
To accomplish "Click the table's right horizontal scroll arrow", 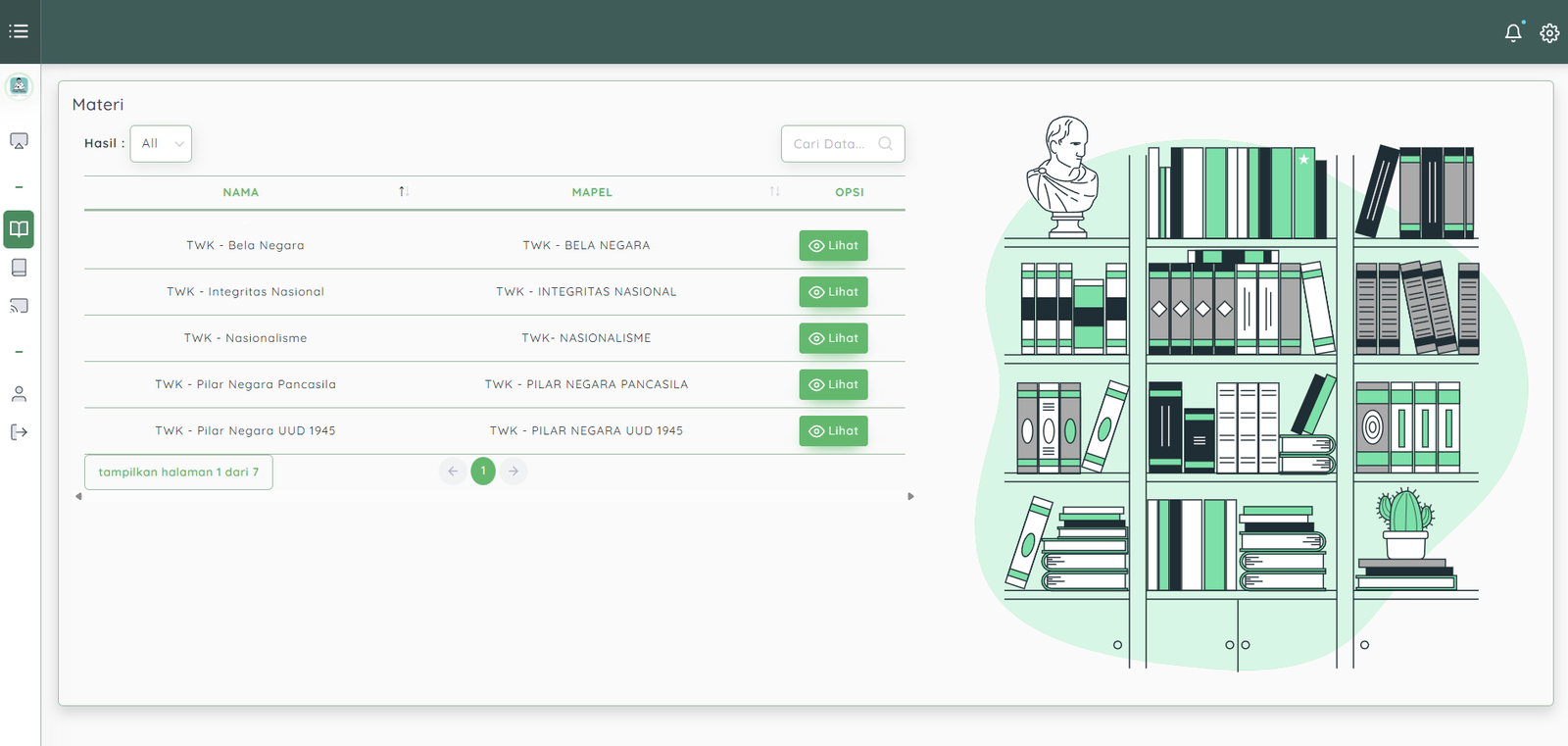I will coord(910,497).
